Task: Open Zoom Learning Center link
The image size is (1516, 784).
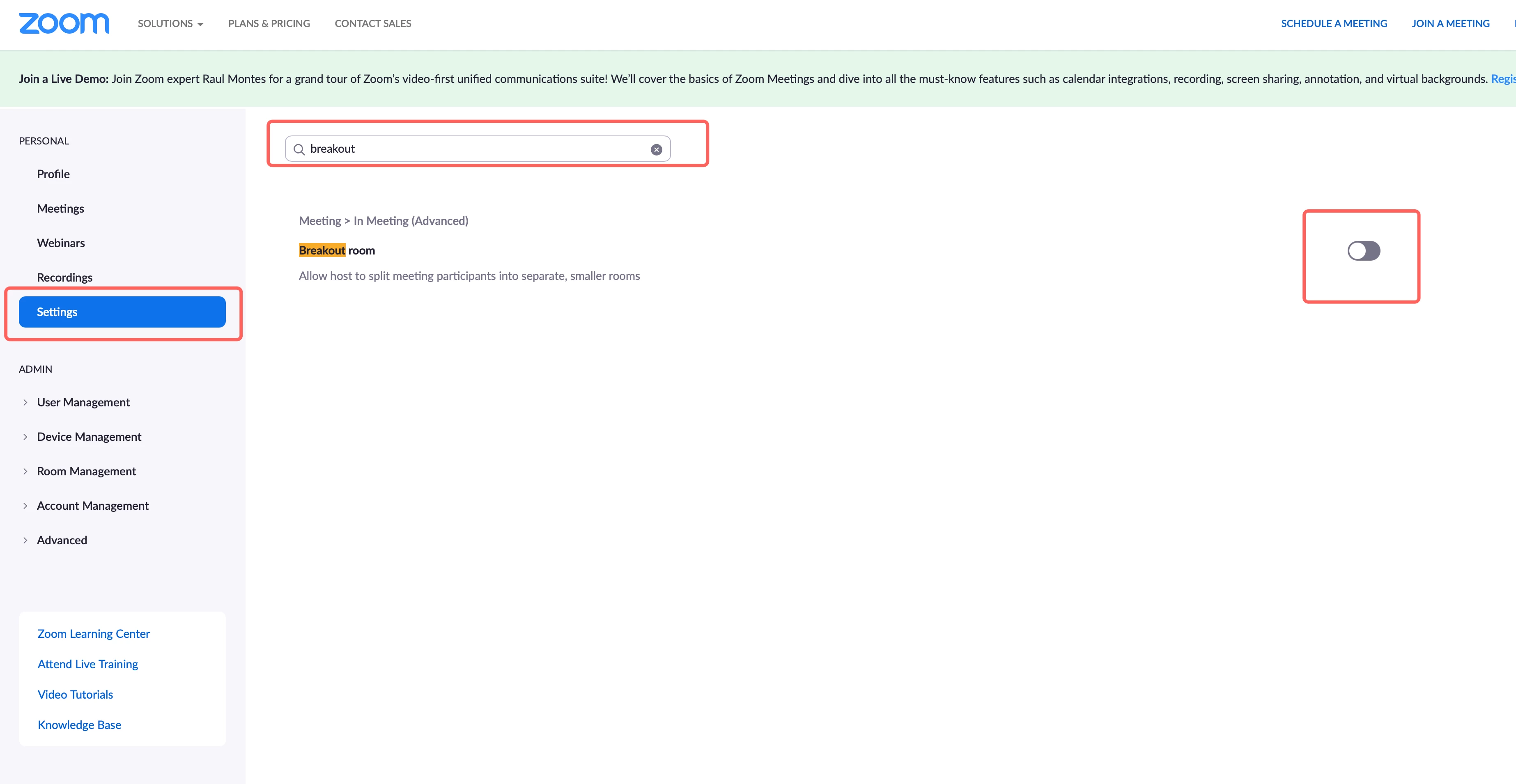Action: point(94,634)
